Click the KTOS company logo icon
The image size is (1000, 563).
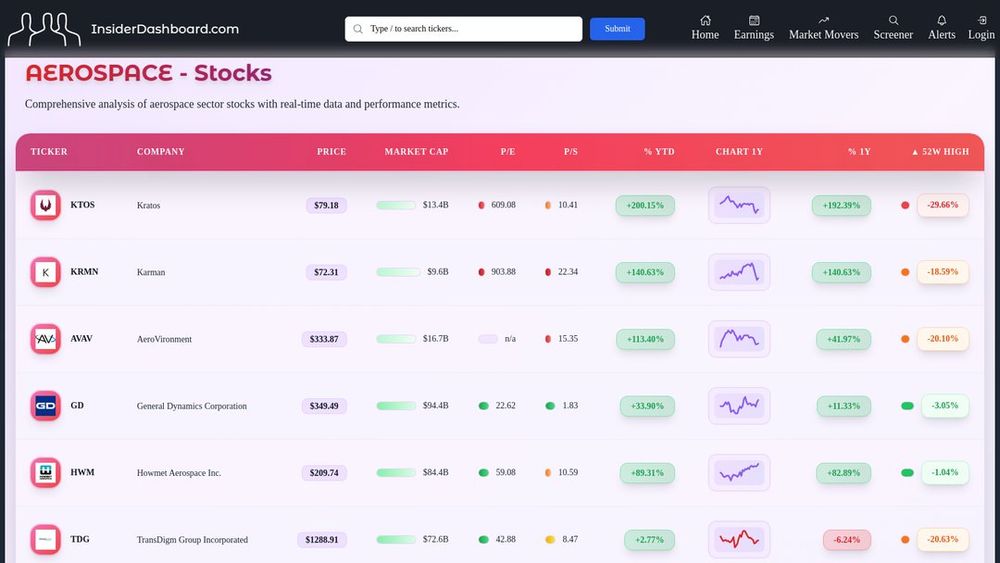tap(45, 205)
